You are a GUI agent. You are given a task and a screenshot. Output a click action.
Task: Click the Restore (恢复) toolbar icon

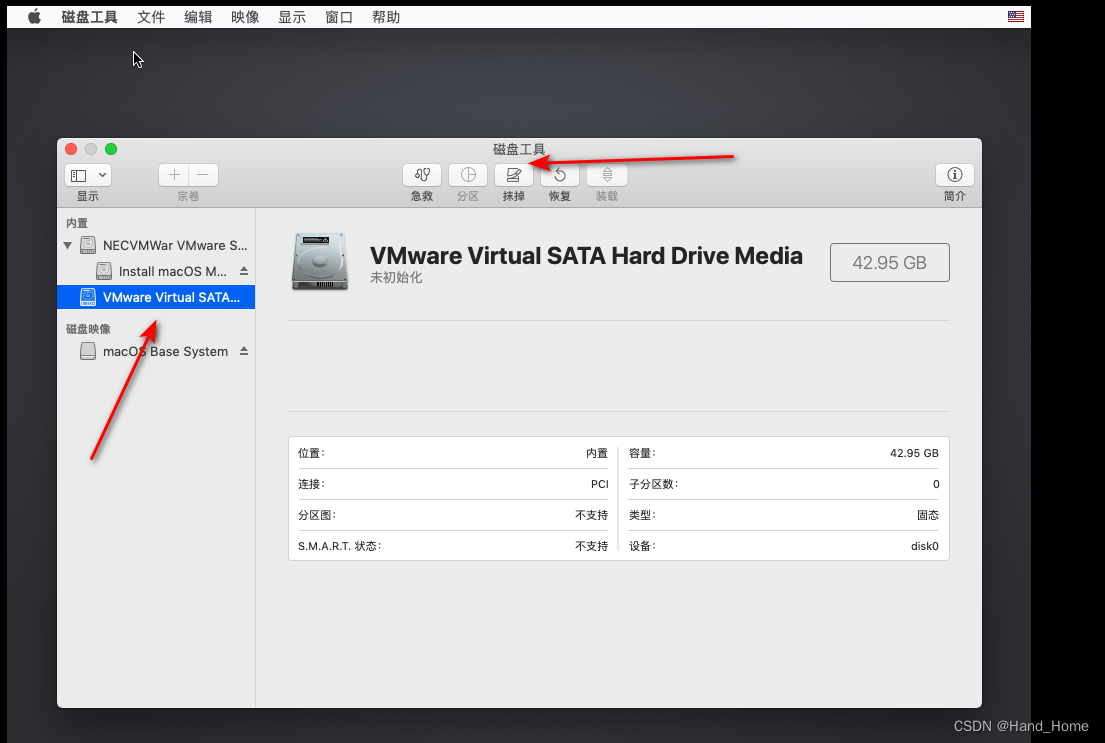[560, 175]
